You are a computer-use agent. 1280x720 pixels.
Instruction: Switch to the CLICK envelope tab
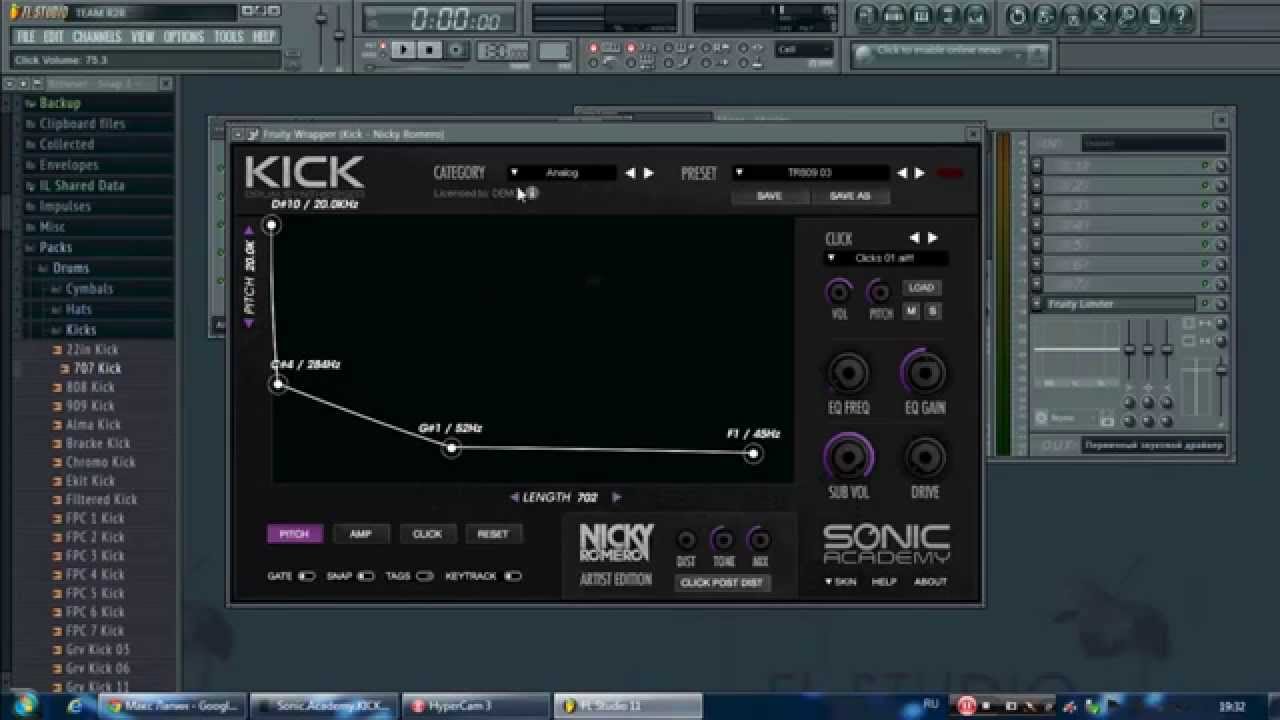pos(427,534)
